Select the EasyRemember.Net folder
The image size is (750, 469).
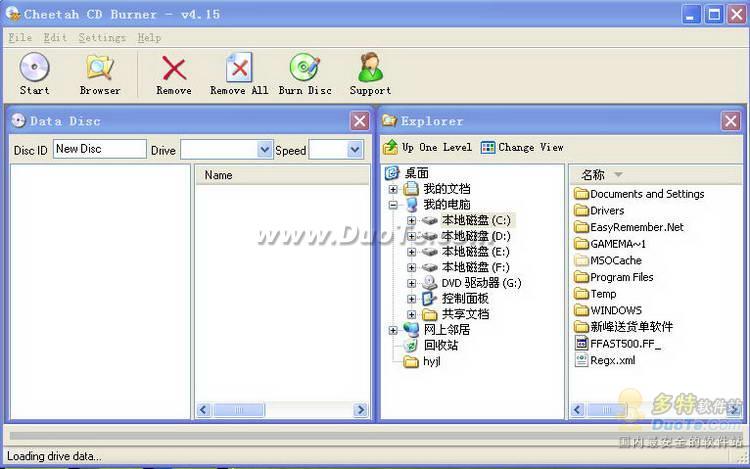[x=629, y=227]
